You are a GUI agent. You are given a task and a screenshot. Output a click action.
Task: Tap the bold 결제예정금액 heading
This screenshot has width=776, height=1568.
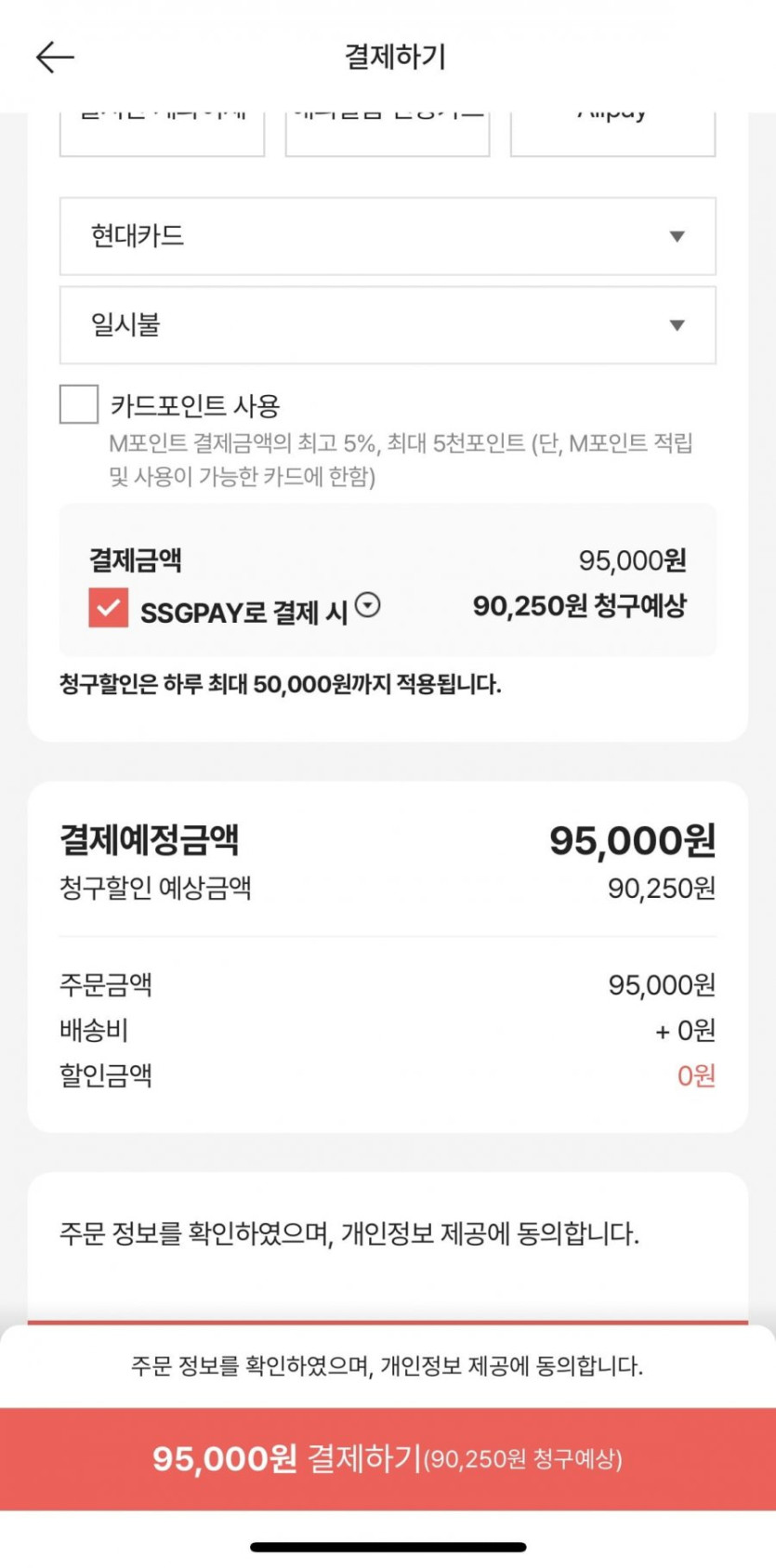click(x=150, y=840)
